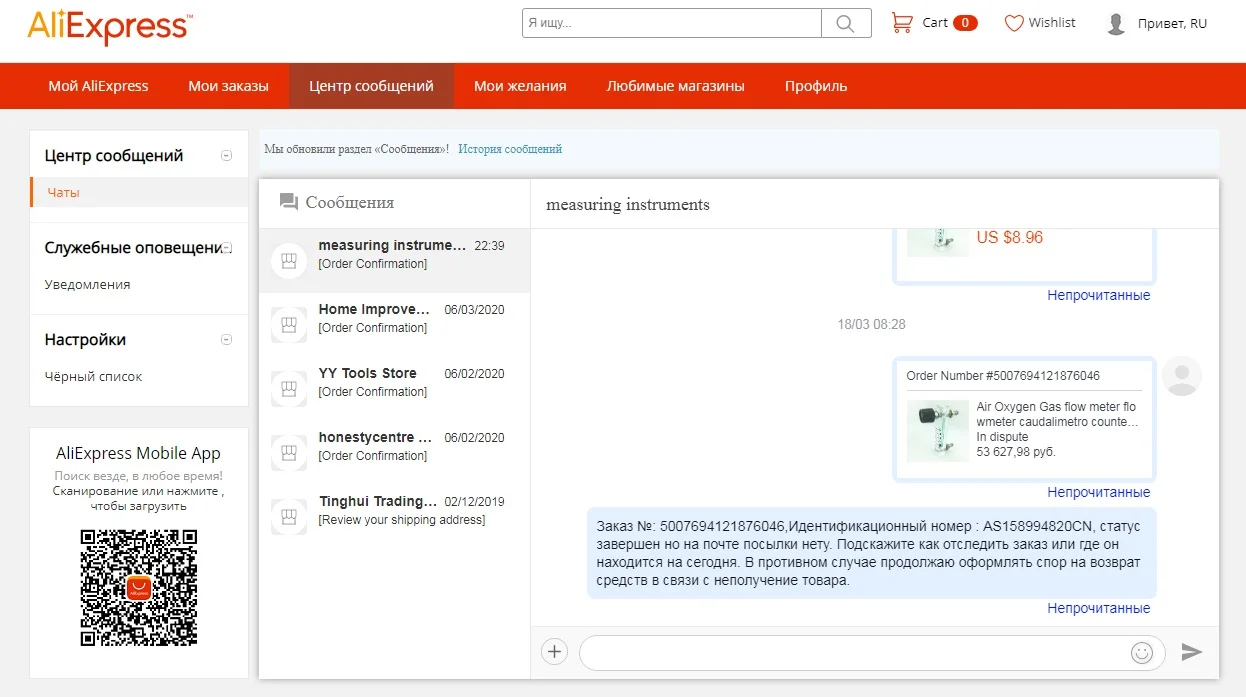1246x697 pixels.
Task: Click the Wishlist text link
Action: (1052, 22)
